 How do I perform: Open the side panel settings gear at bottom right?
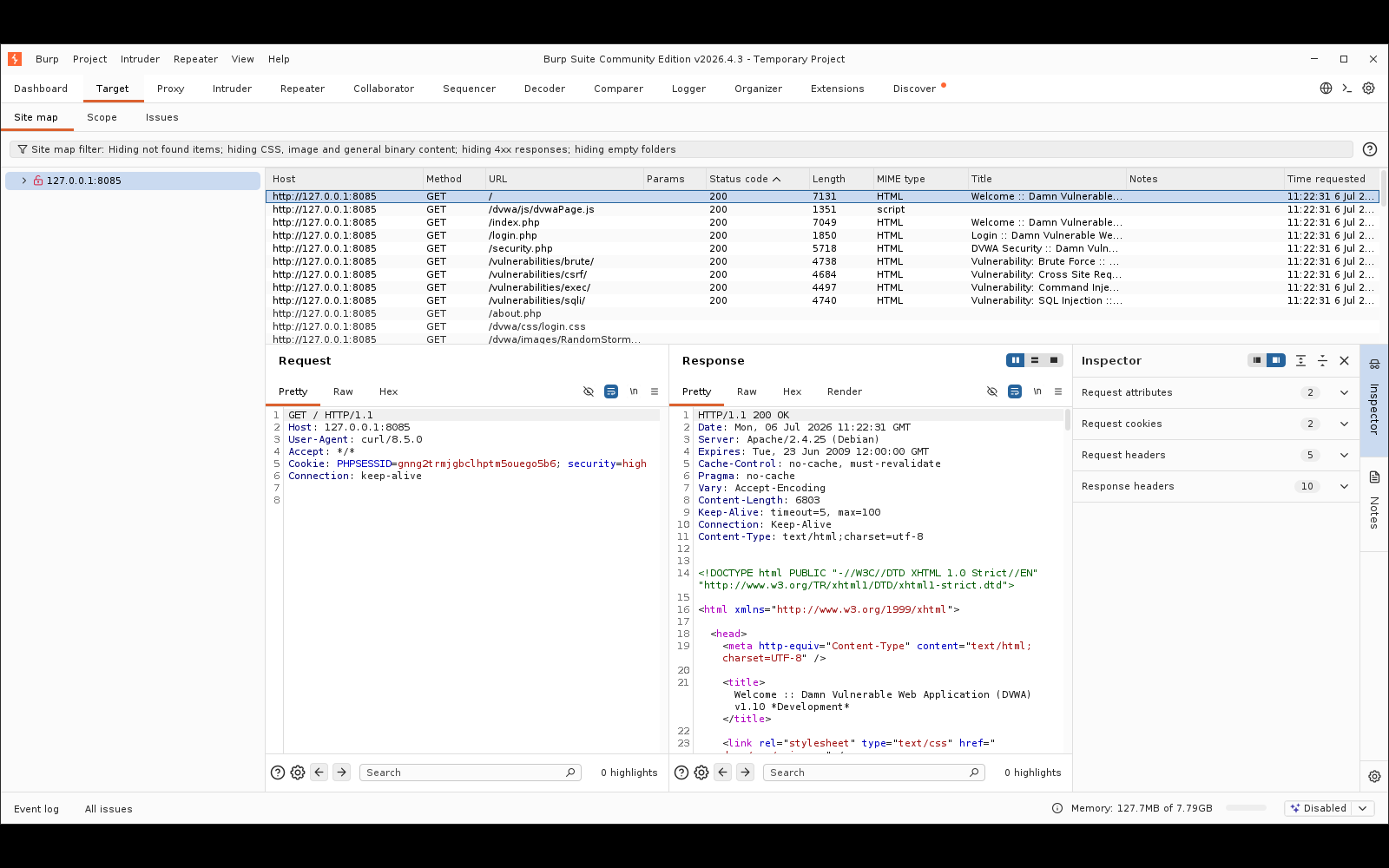(1374, 777)
